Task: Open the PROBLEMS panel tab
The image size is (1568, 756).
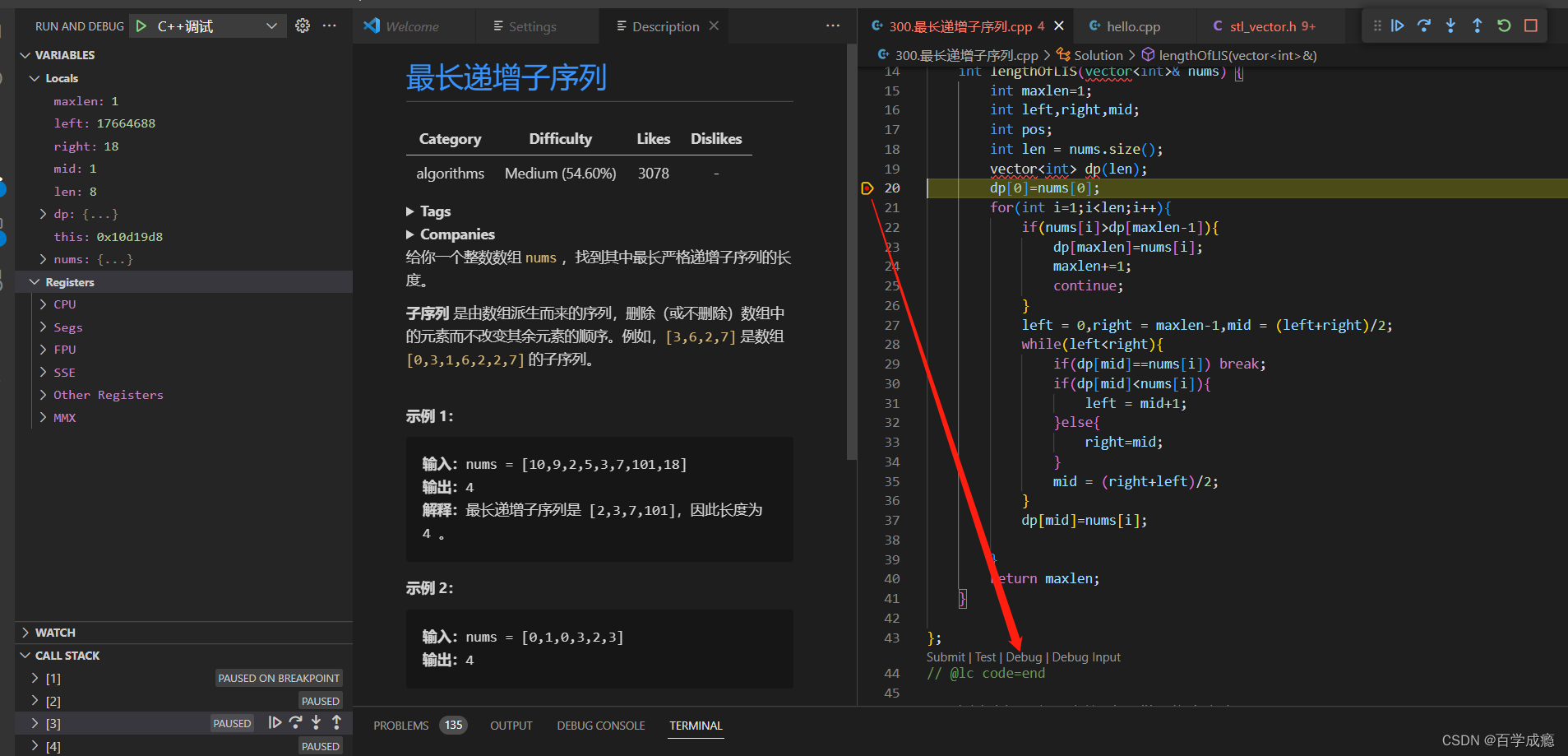Action: (419, 726)
